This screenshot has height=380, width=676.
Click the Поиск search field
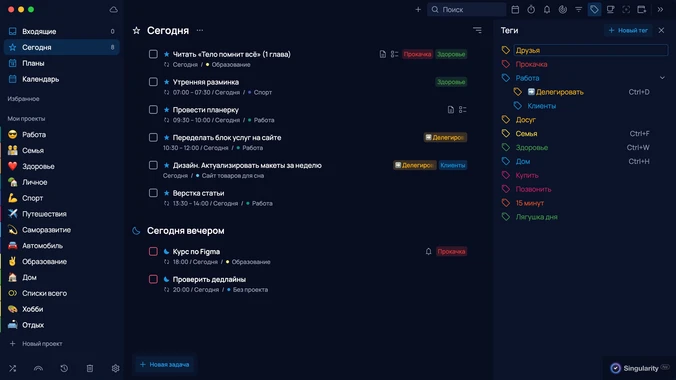click(466, 9)
